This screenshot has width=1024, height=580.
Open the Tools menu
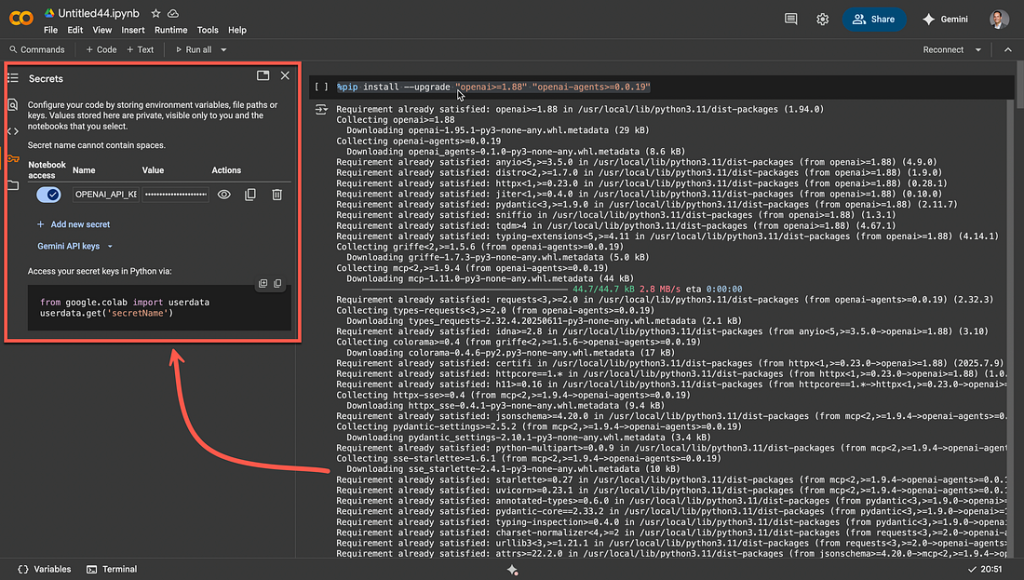[x=207, y=30]
